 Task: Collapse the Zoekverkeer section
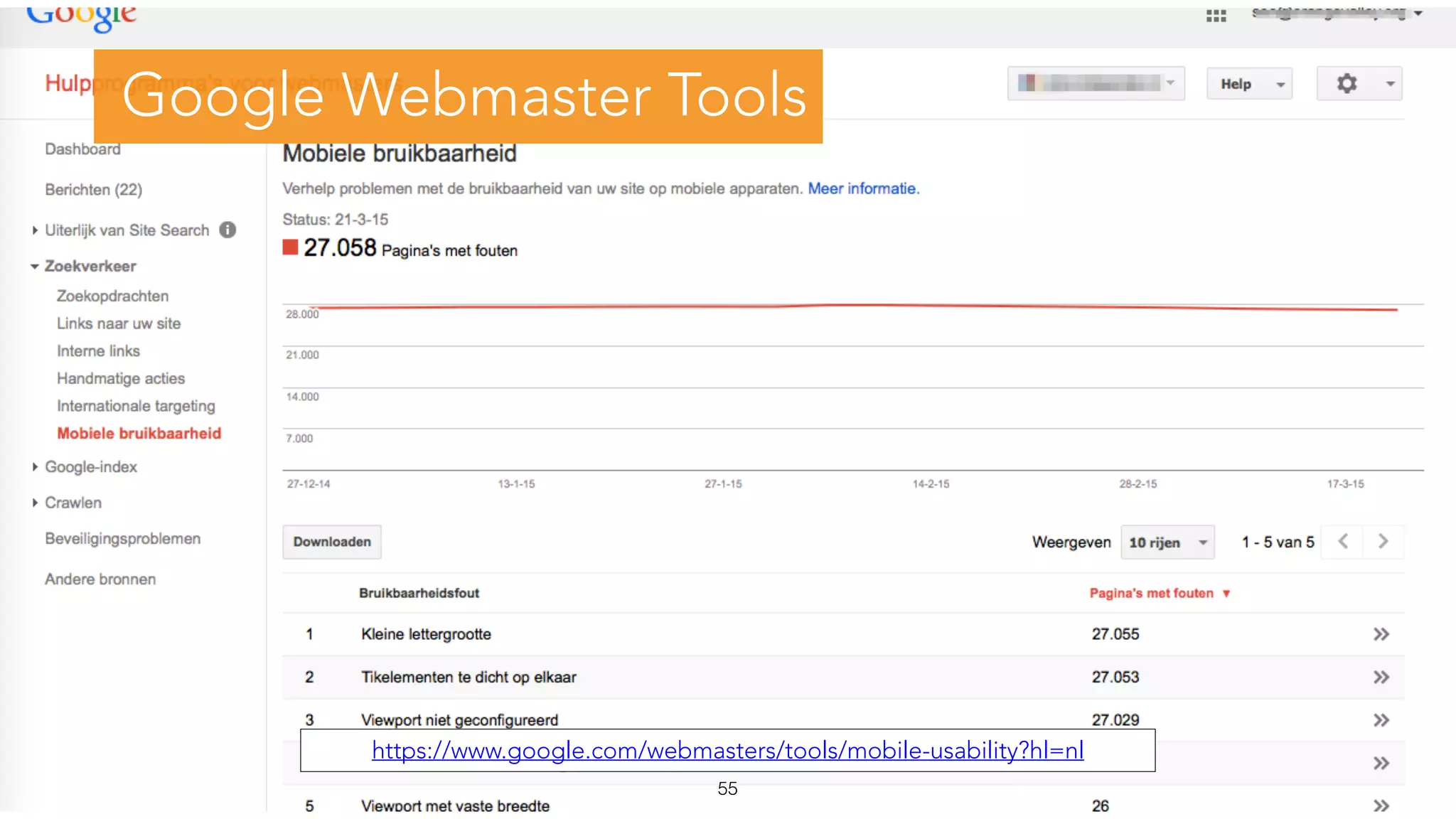(x=34, y=267)
